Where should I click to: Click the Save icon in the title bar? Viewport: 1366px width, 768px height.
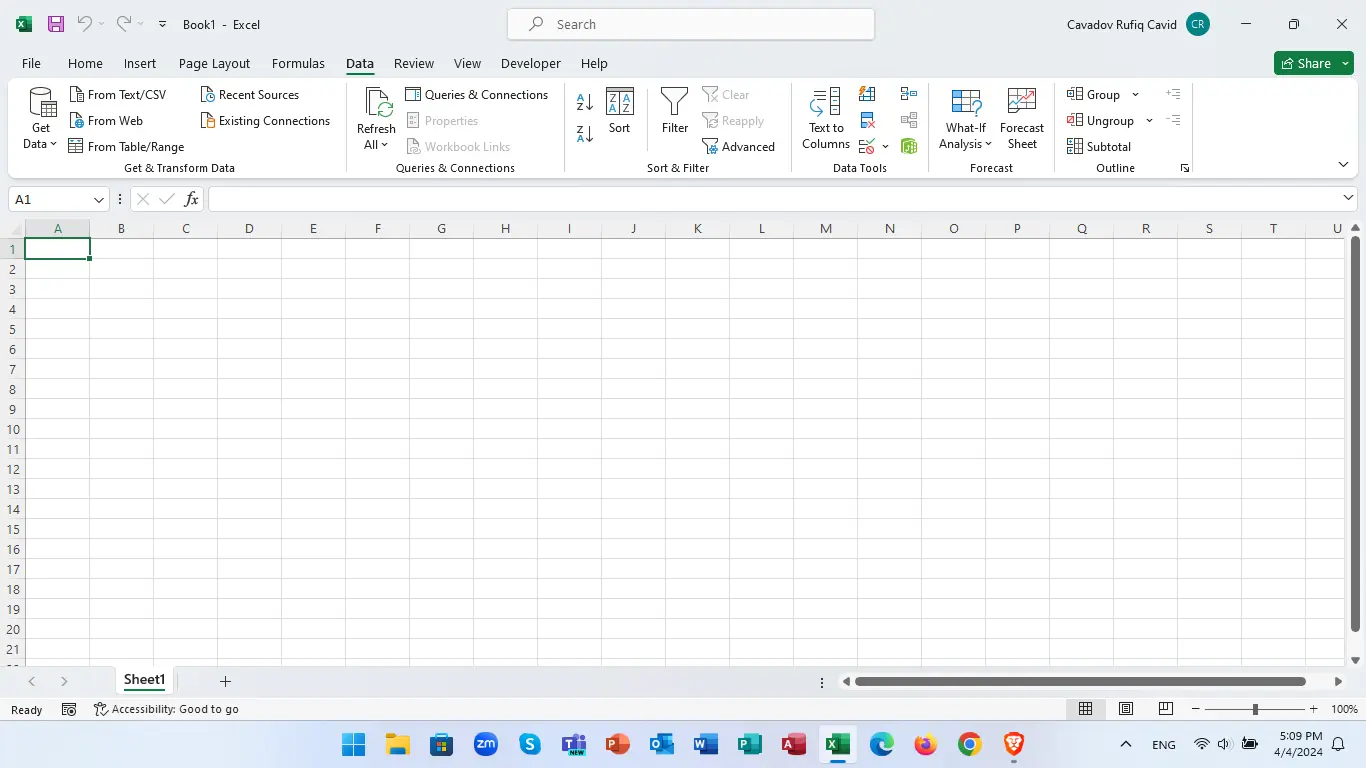56,24
